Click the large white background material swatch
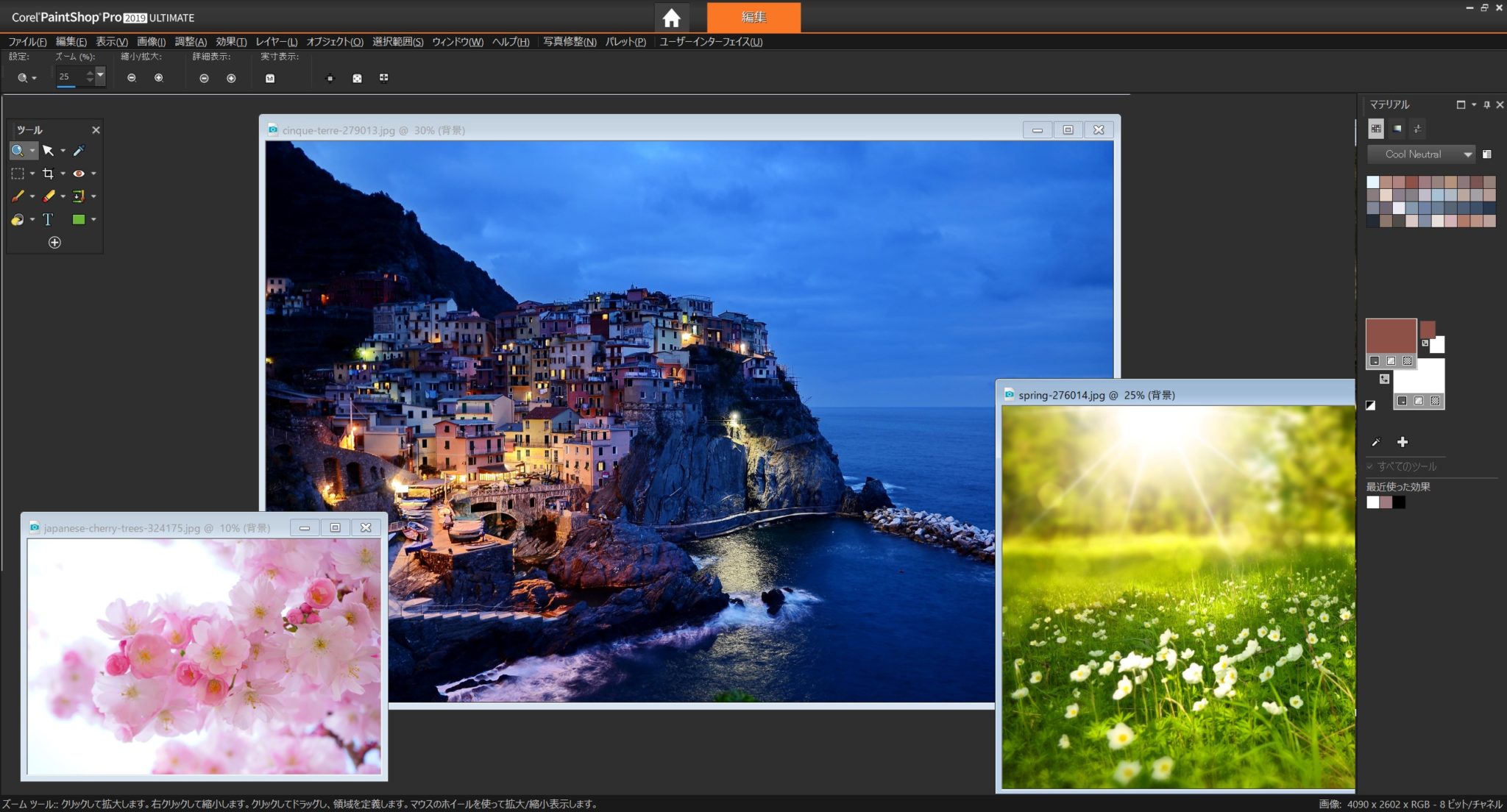Viewport: 1507px width, 812px height. click(1419, 377)
